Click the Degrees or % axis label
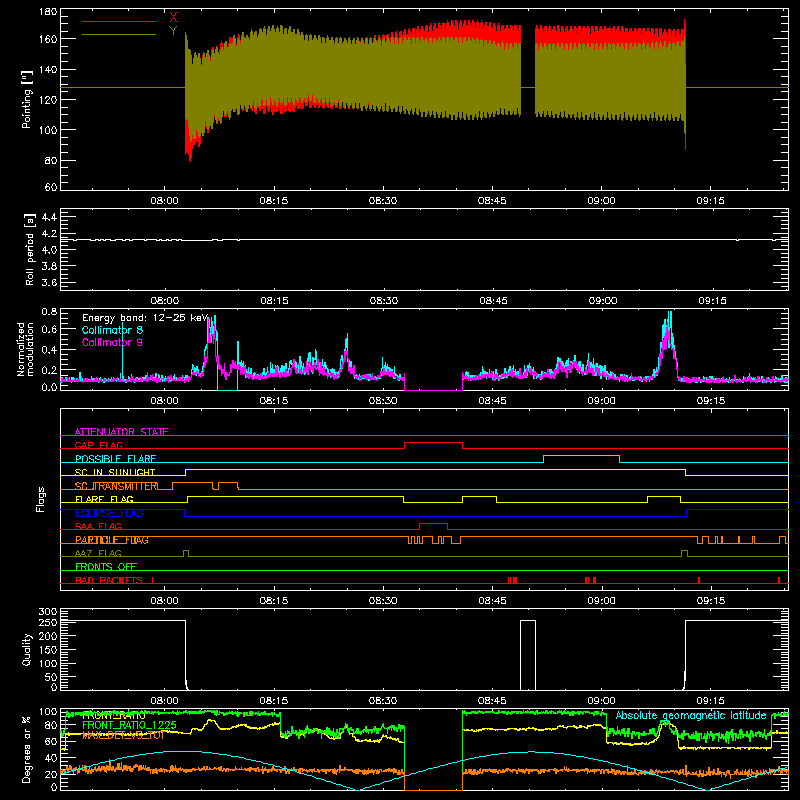The height and width of the screenshot is (800, 800). 27,749
